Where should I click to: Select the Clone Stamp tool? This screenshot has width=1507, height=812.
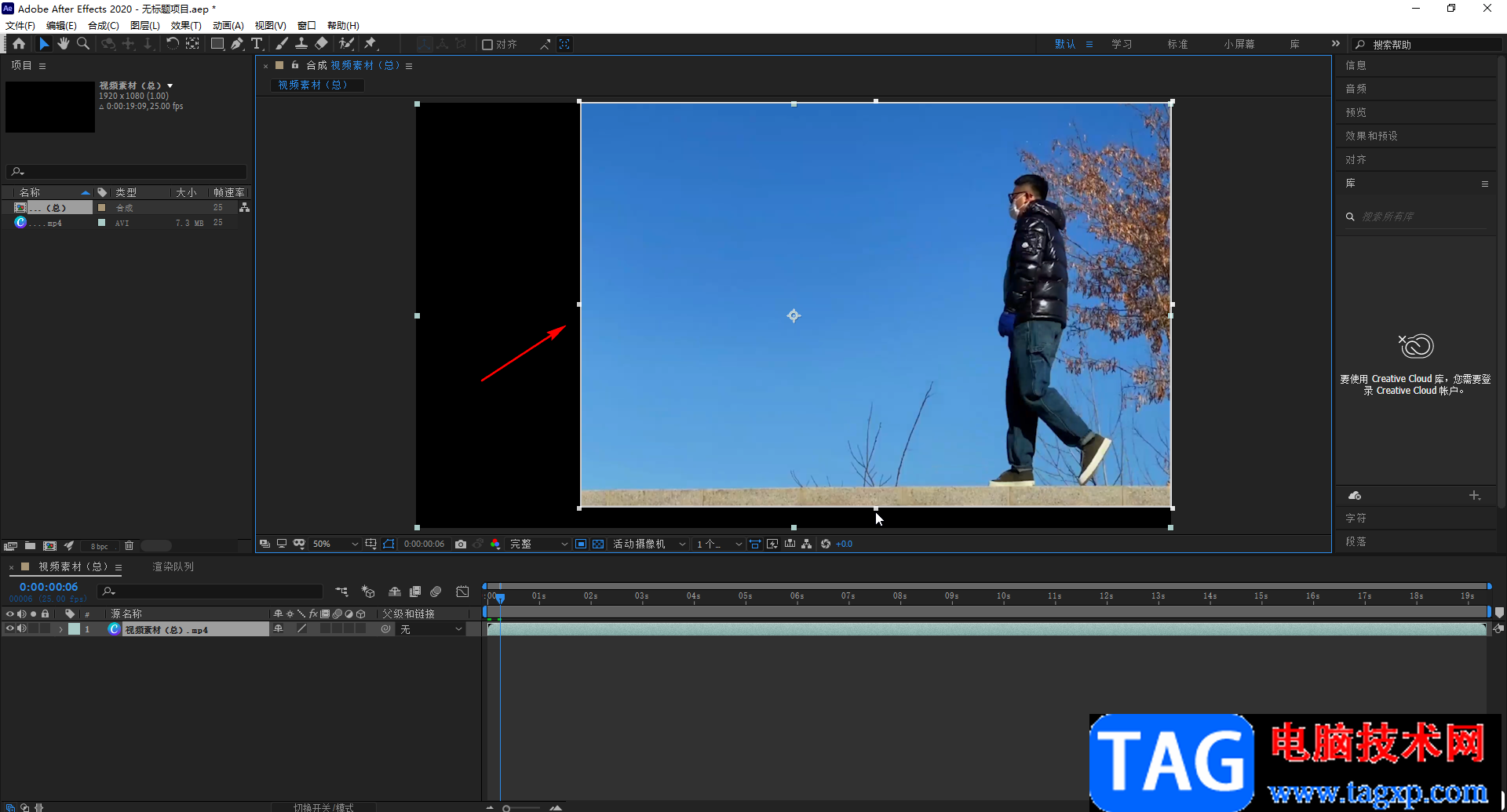point(301,44)
